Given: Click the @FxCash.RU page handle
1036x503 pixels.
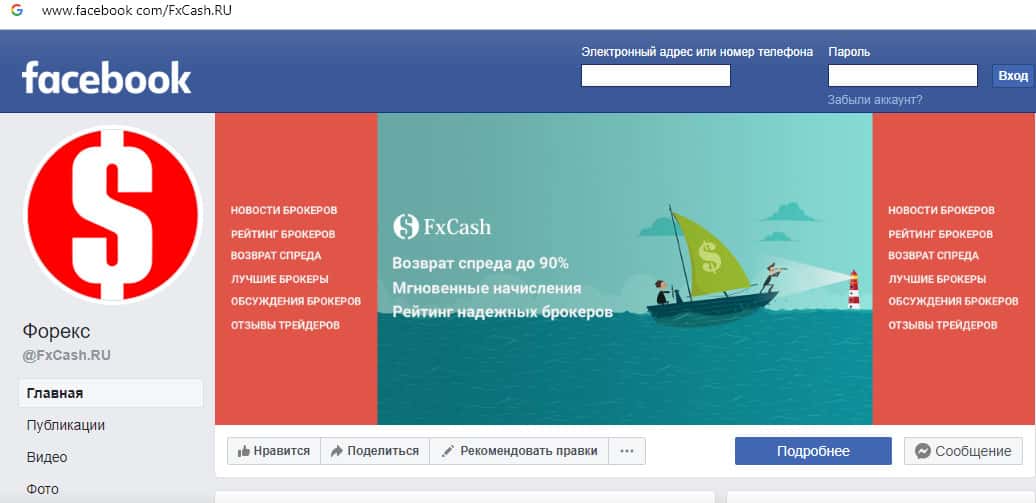Looking at the screenshot, I should (67, 356).
